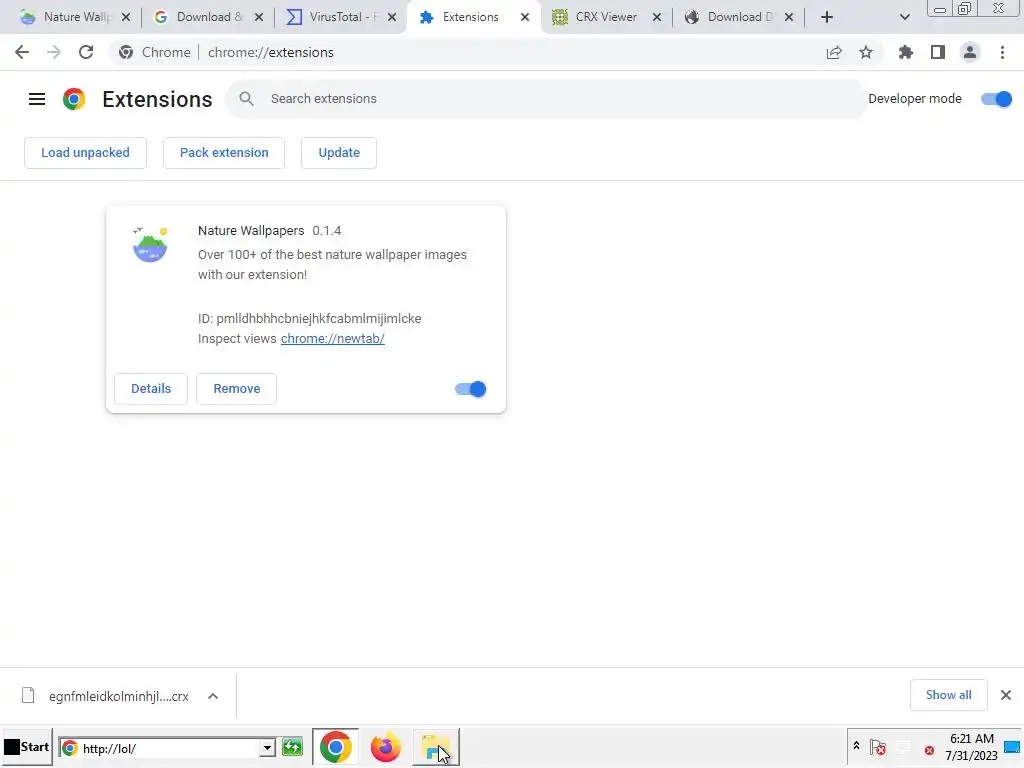1024x768 pixels.
Task: Open Details for Nature Wallpapers
Action: click(x=151, y=389)
